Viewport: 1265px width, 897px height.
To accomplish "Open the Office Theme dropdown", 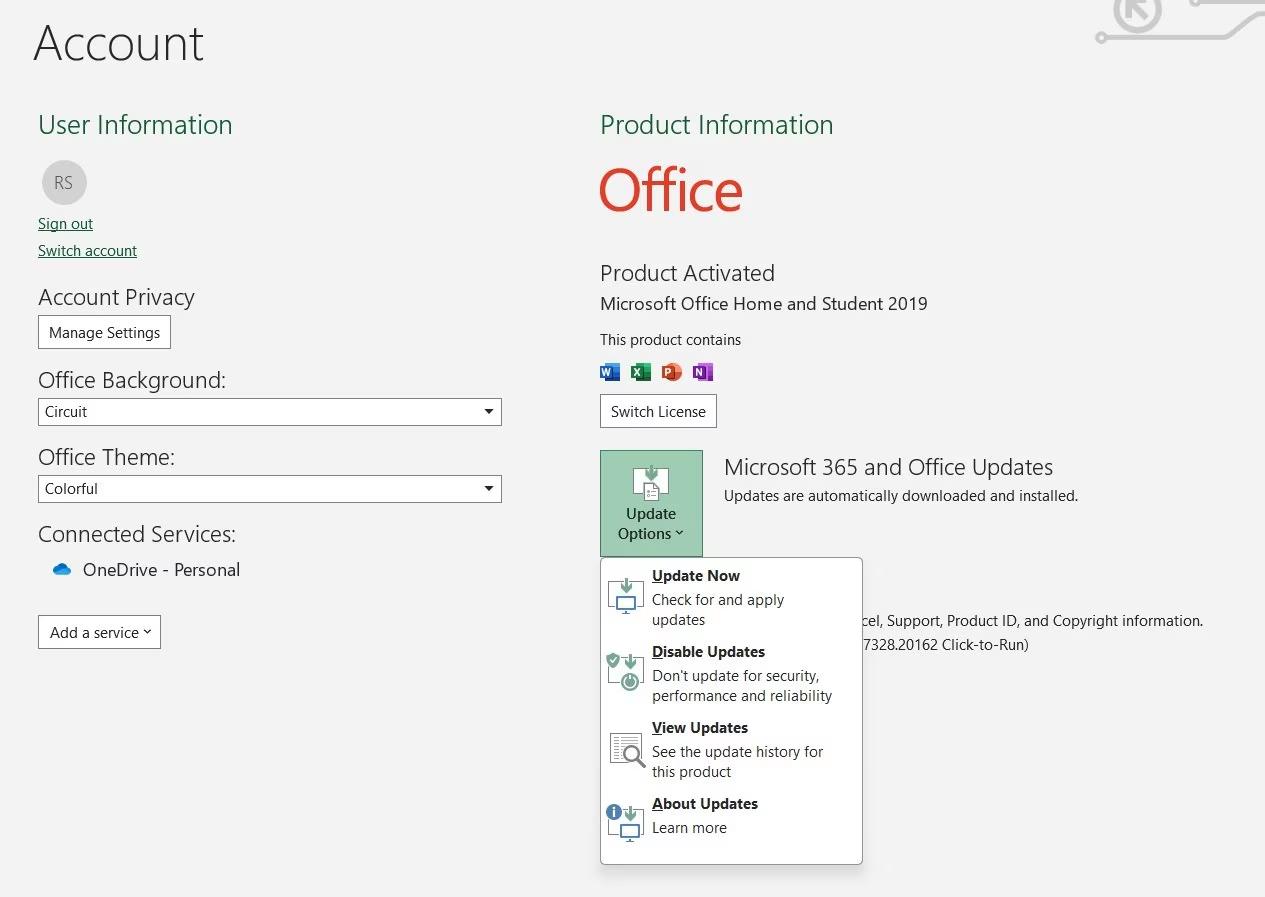I will click(270, 489).
